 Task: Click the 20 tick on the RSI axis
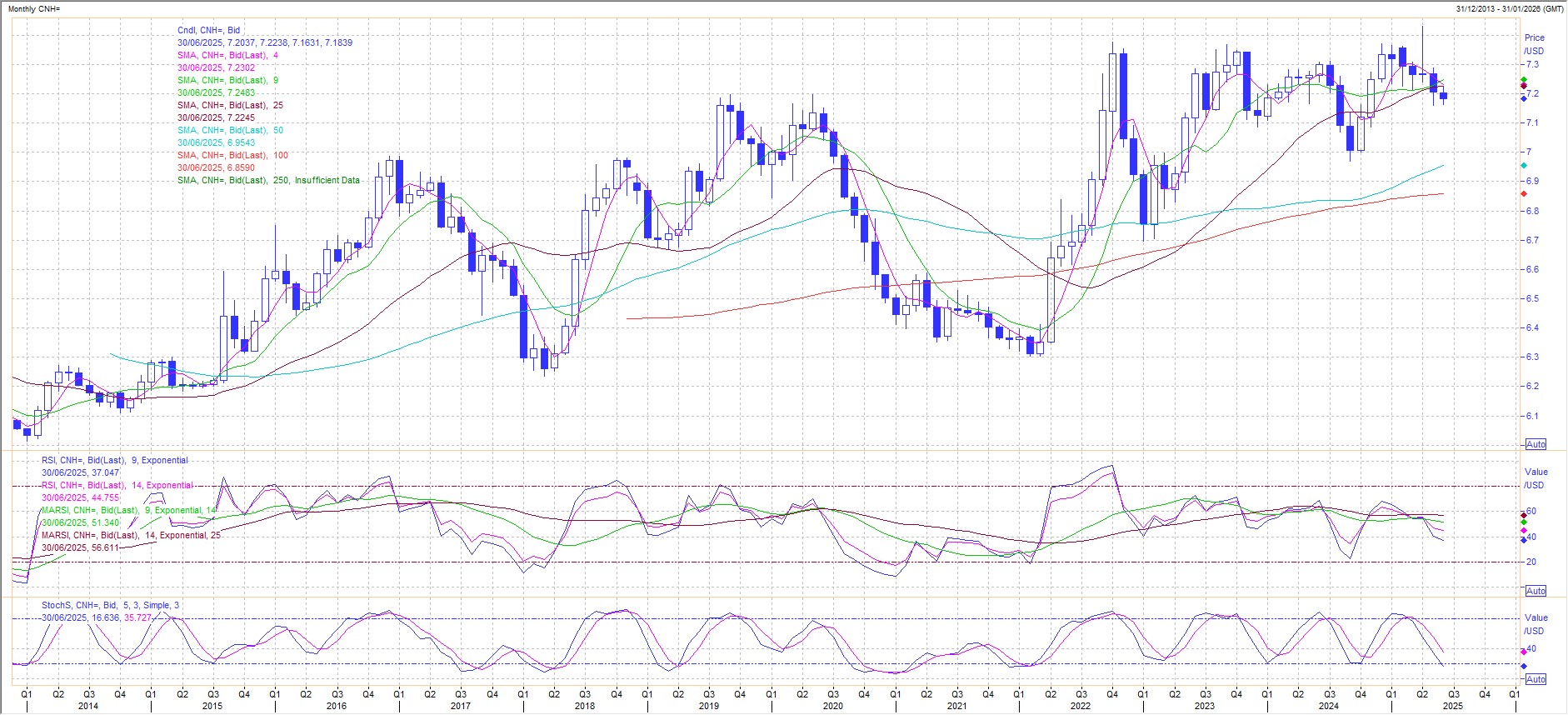(x=1531, y=562)
